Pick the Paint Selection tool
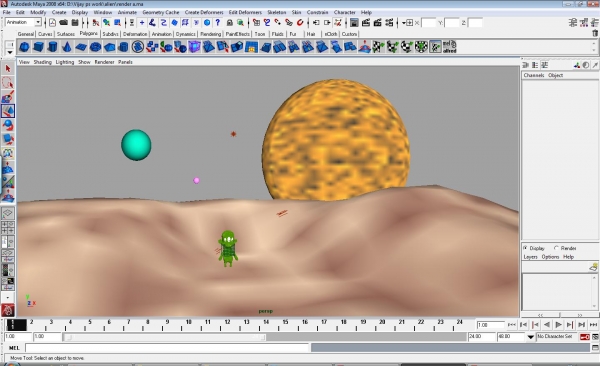This screenshot has width=600, height=366. pos(8,97)
